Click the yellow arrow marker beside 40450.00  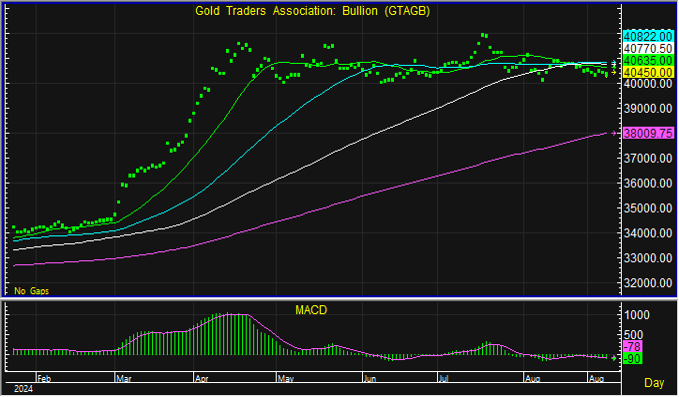click(613, 72)
